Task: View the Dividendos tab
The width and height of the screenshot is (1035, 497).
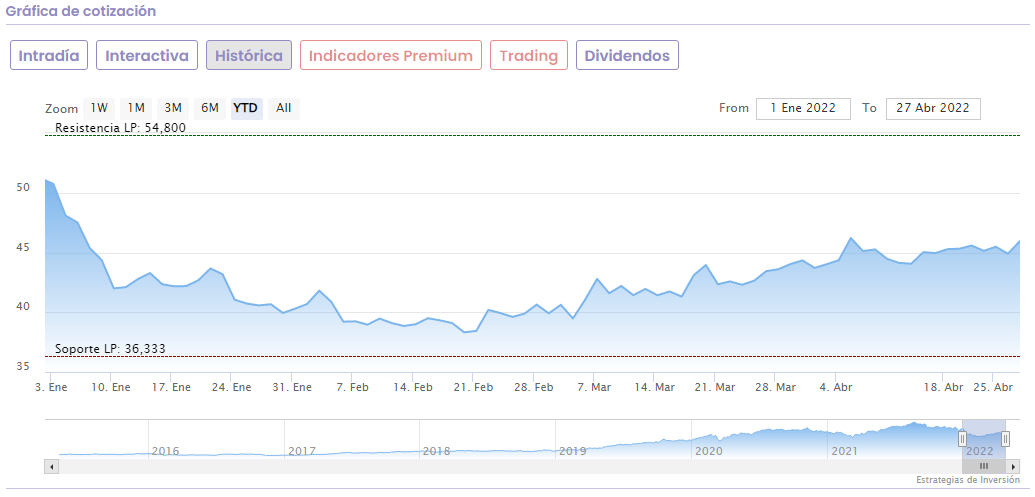Action: [x=627, y=56]
